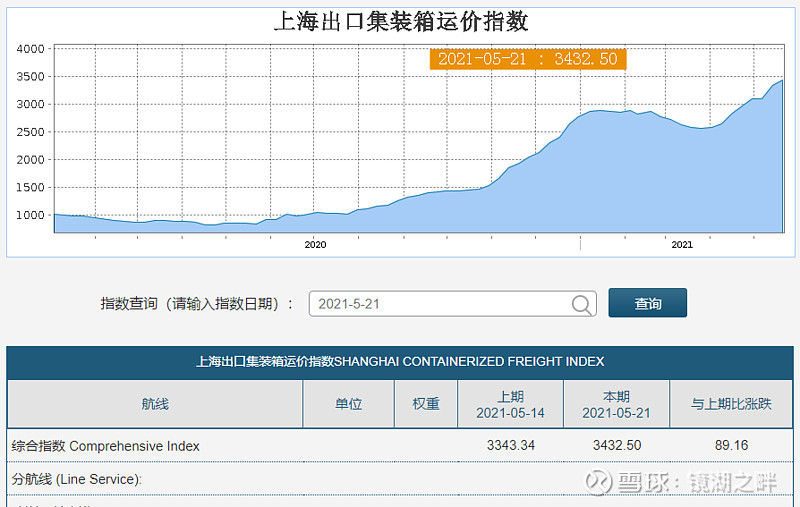Click the 本期 2021-05-21 column header
This screenshot has height=507, width=800.
[616, 404]
